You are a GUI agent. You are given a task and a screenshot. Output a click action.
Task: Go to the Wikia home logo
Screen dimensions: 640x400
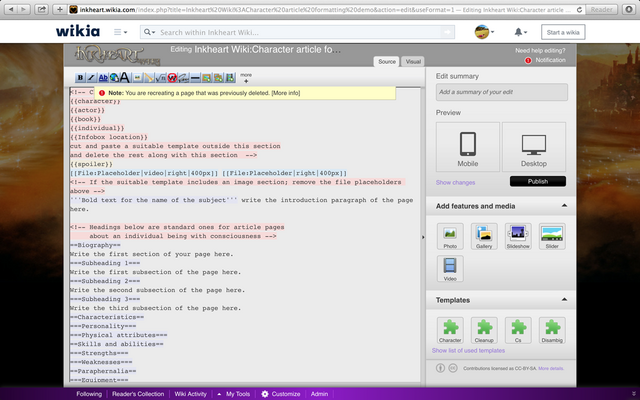(78, 31)
